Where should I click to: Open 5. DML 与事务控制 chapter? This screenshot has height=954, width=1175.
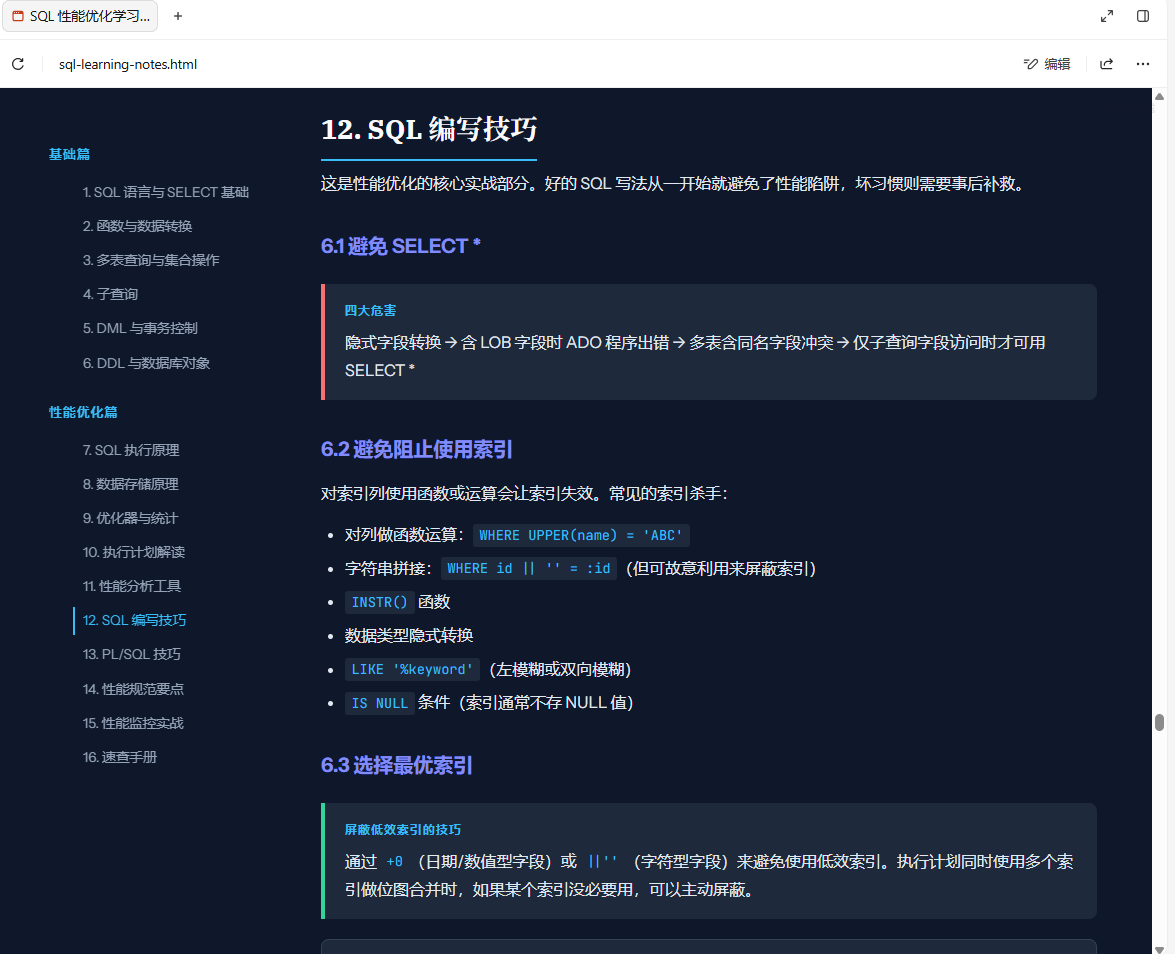pos(140,328)
